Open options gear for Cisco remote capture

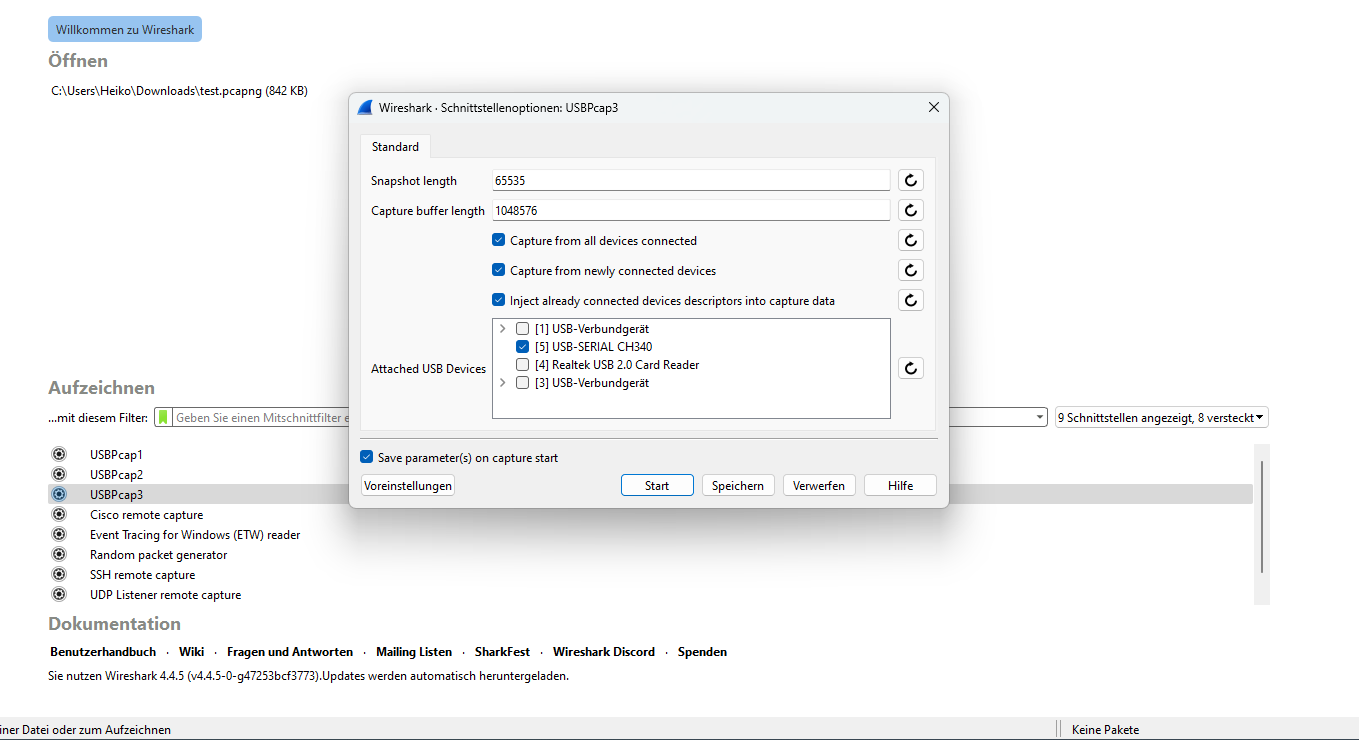(59, 514)
